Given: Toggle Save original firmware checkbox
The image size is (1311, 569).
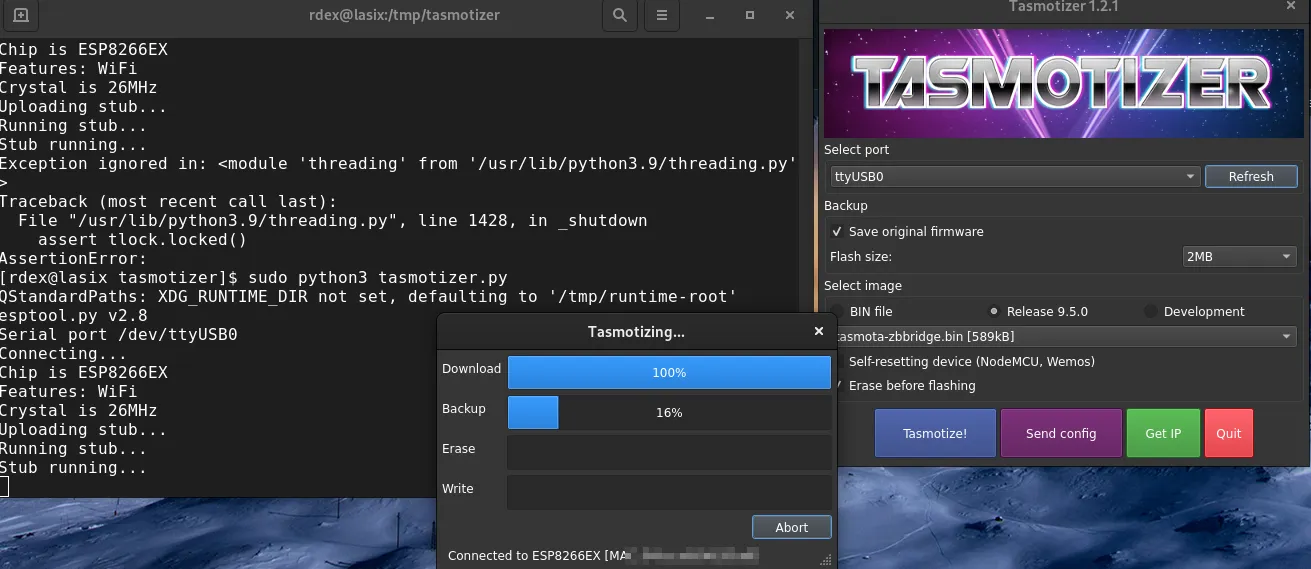Looking at the screenshot, I should point(837,231).
